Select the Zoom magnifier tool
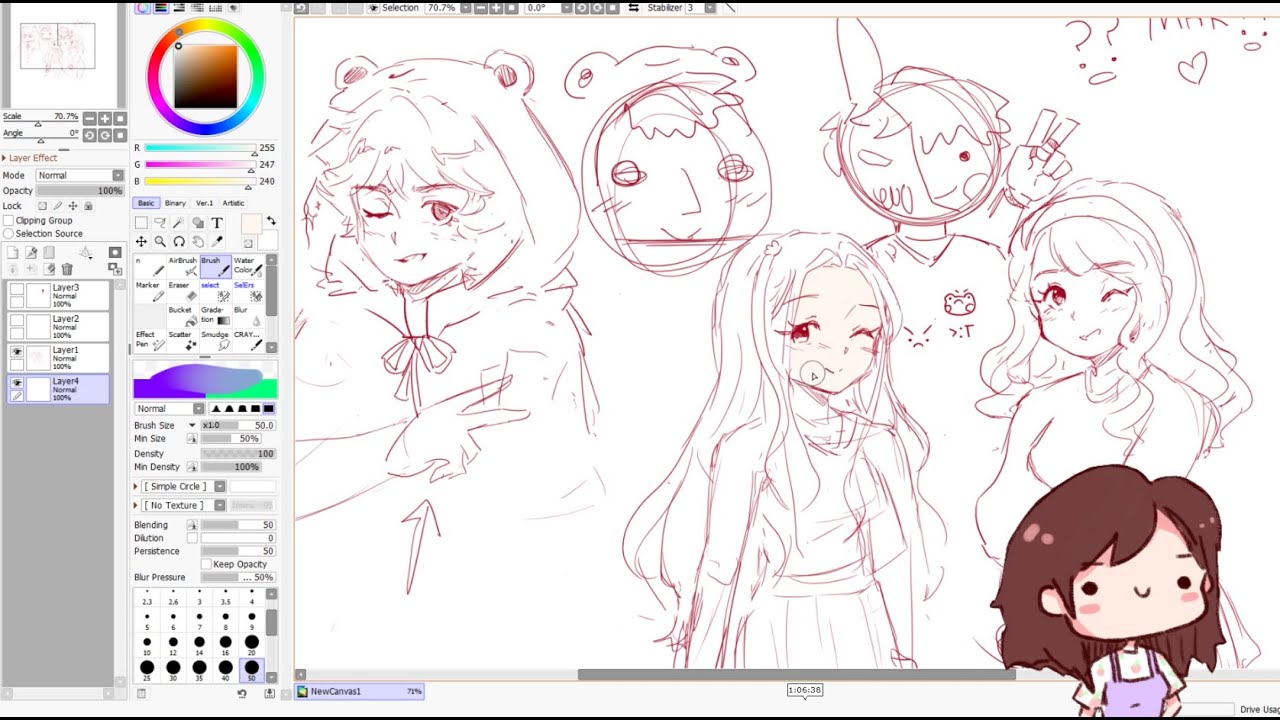 tap(160, 242)
